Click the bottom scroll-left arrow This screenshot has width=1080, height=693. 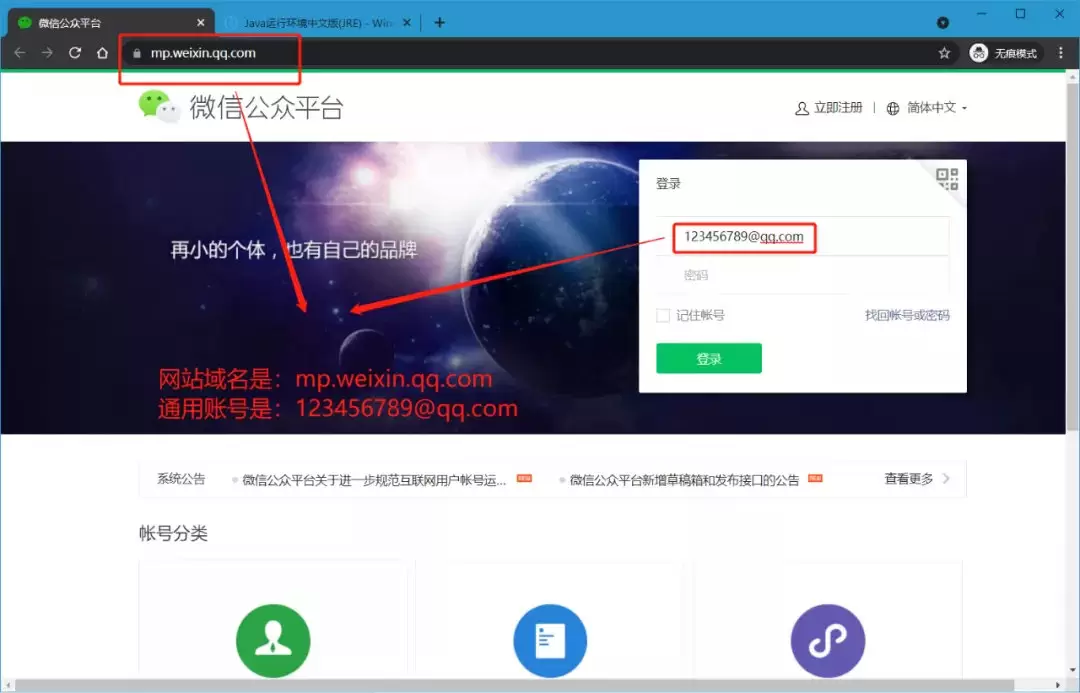tap(6, 685)
